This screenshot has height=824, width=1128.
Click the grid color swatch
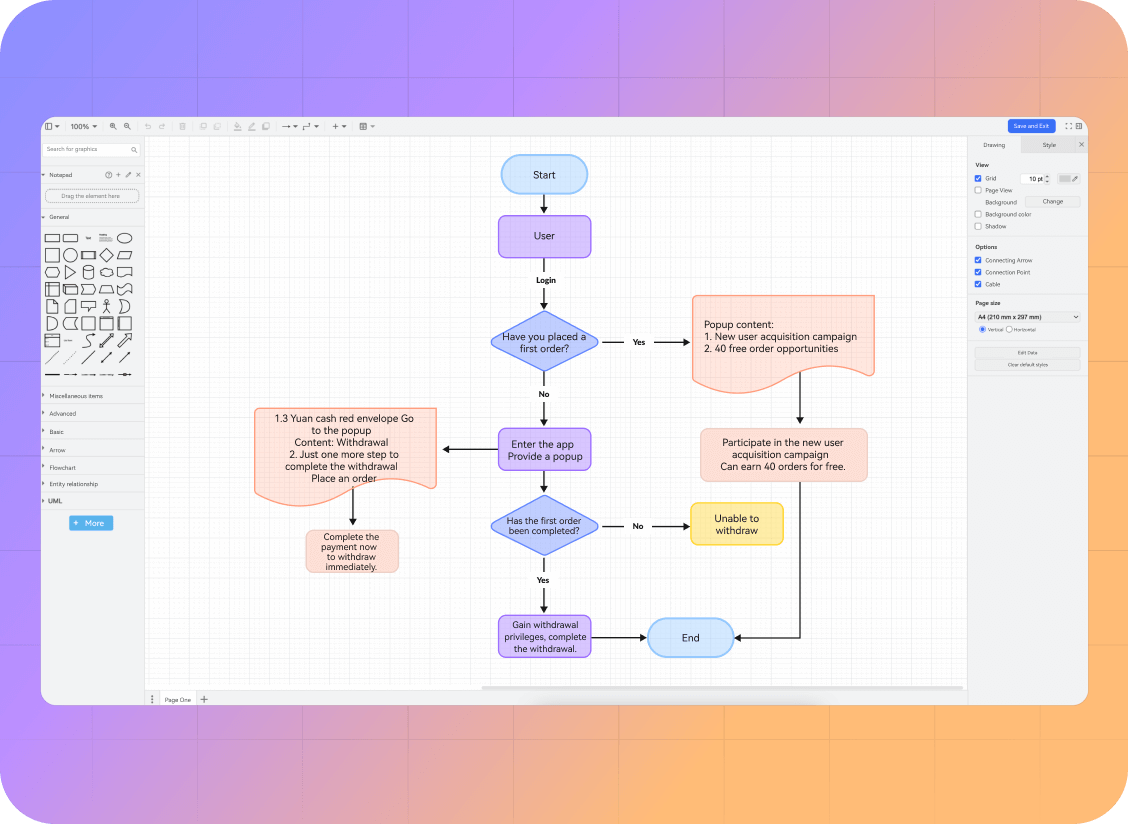point(1064,179)
